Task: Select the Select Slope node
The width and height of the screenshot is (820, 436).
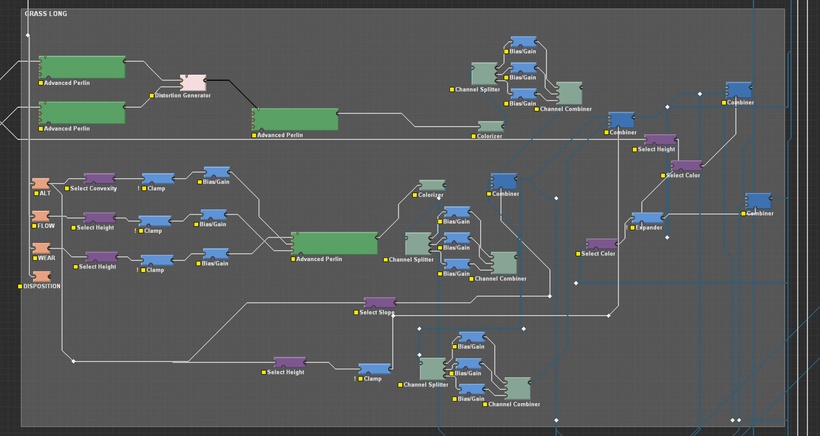Action: 379,302
